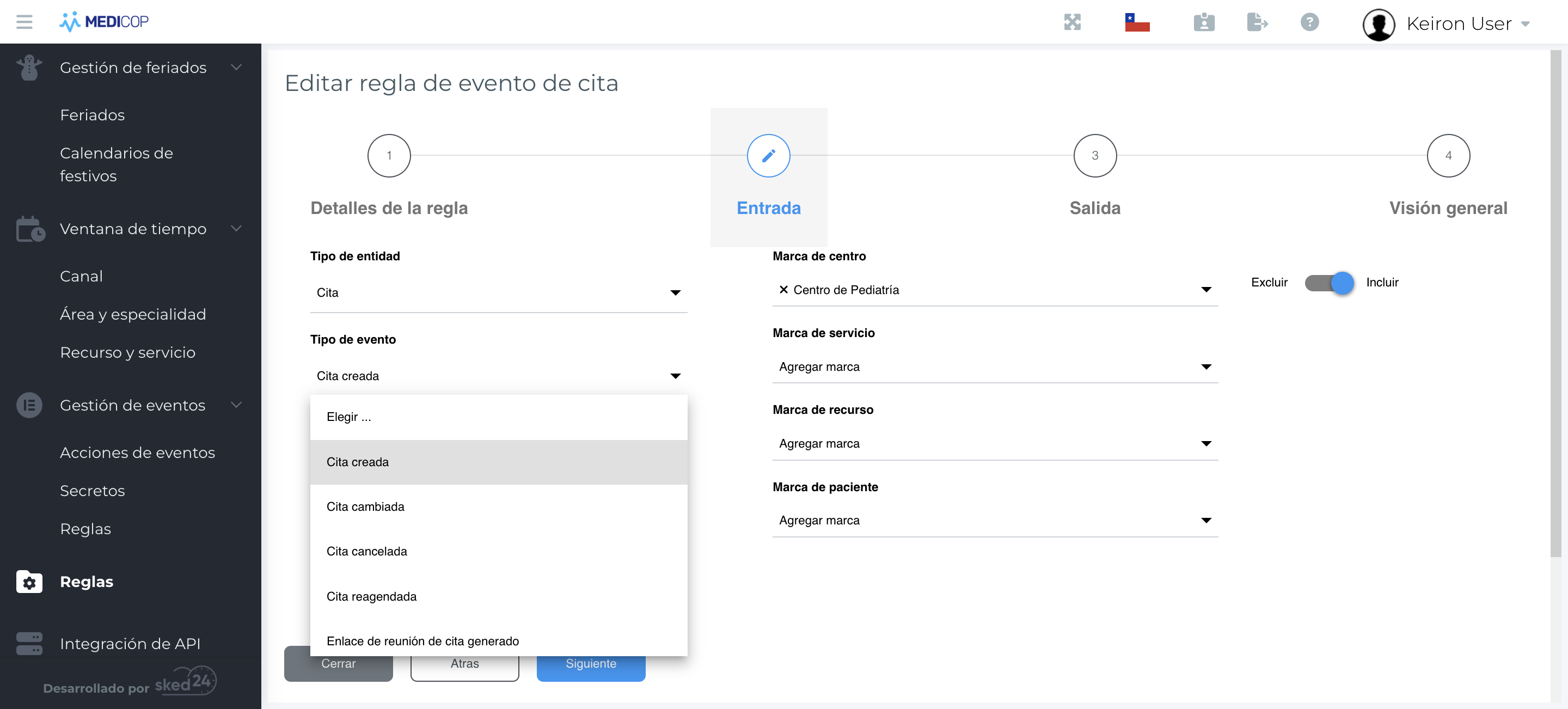Collapse the Gestión de feriados section chevron
This screenshot has height=709, width=1568.
tap(236, 67)
